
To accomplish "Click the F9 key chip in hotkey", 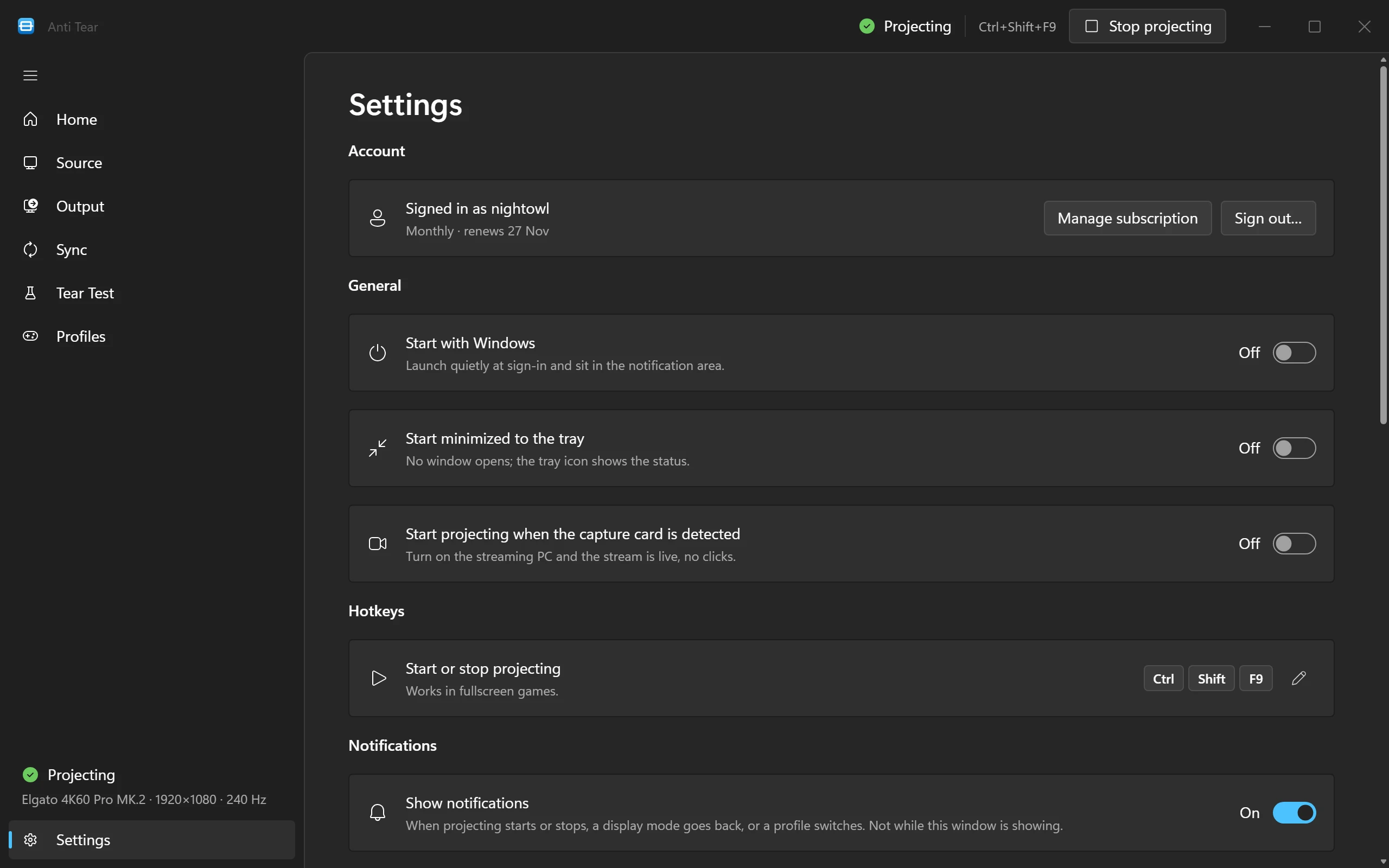I will [x=1256, y=679].
